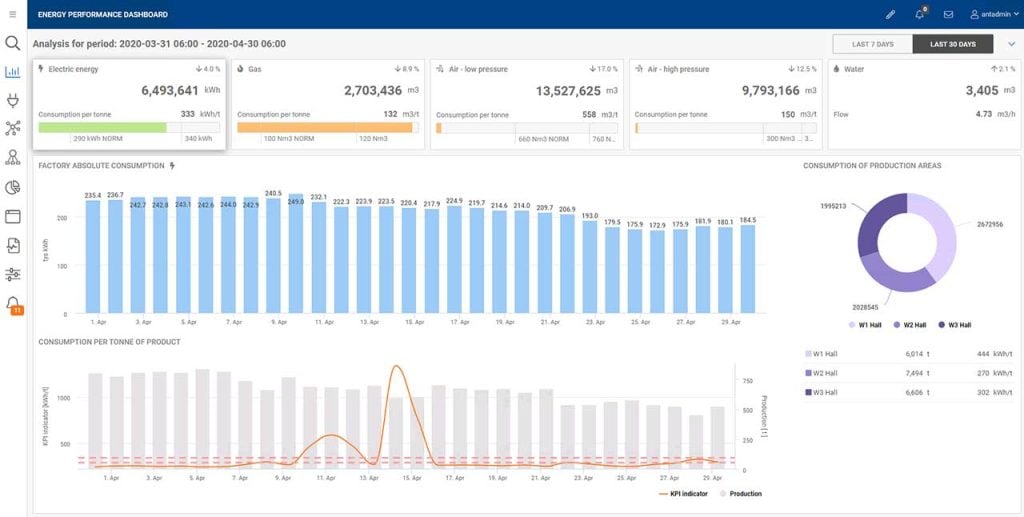Open header notifications bell icon
This screenshot has width=1024, height=517.
coord(920,14)
